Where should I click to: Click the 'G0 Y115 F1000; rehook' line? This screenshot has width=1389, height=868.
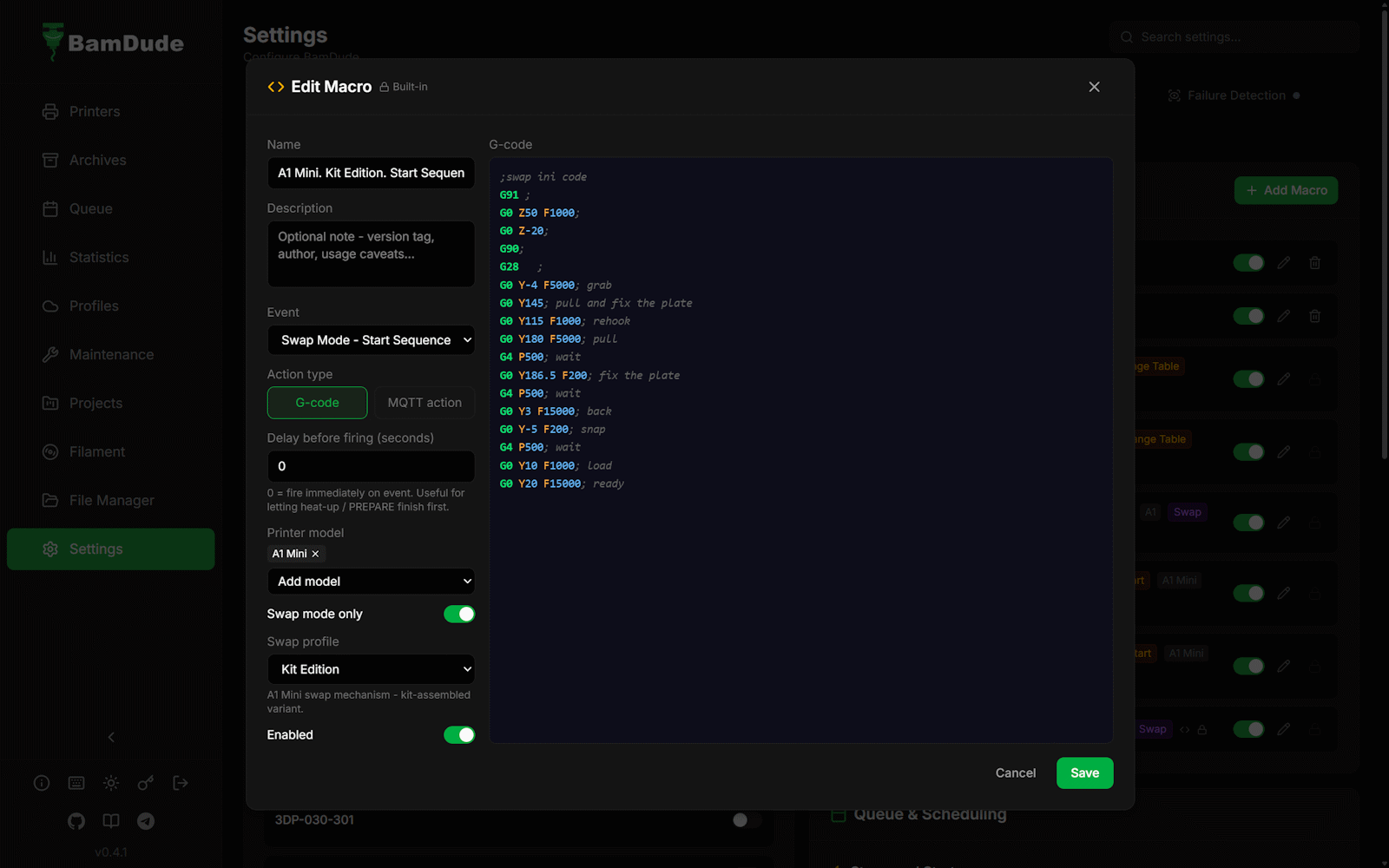[x=565, y=321]
